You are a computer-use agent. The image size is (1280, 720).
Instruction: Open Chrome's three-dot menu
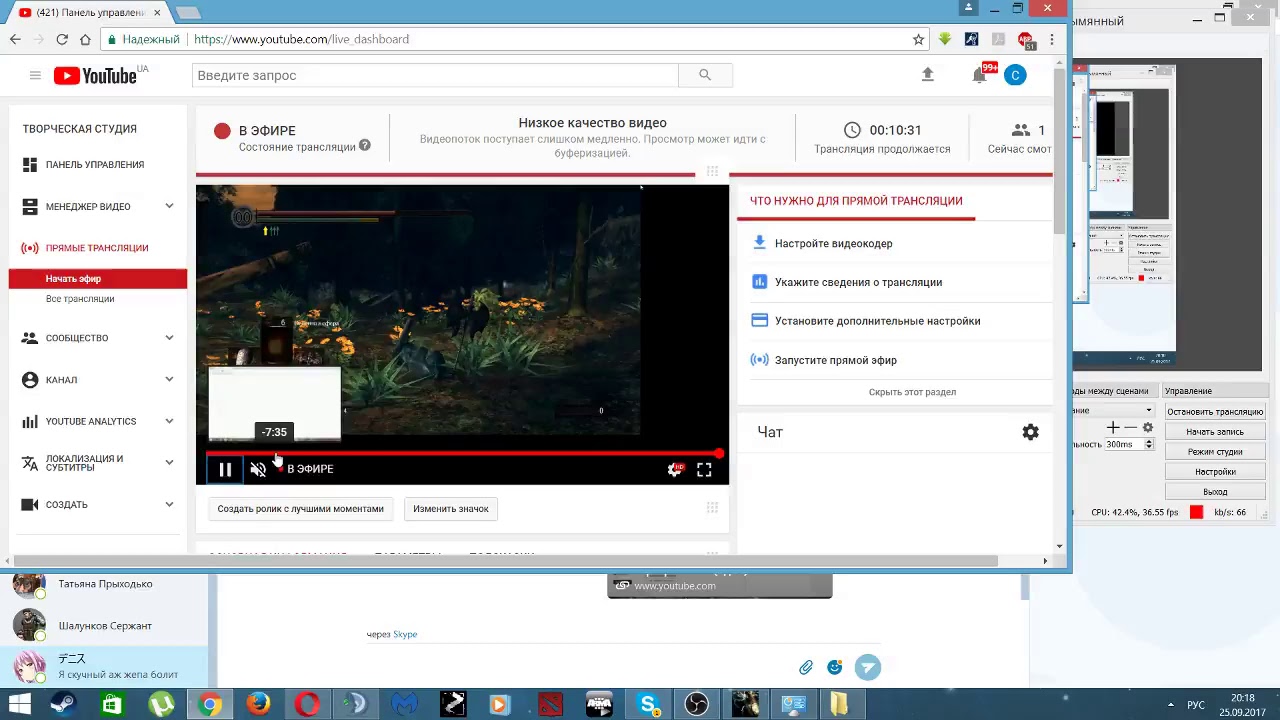(x=1051, y=39)
